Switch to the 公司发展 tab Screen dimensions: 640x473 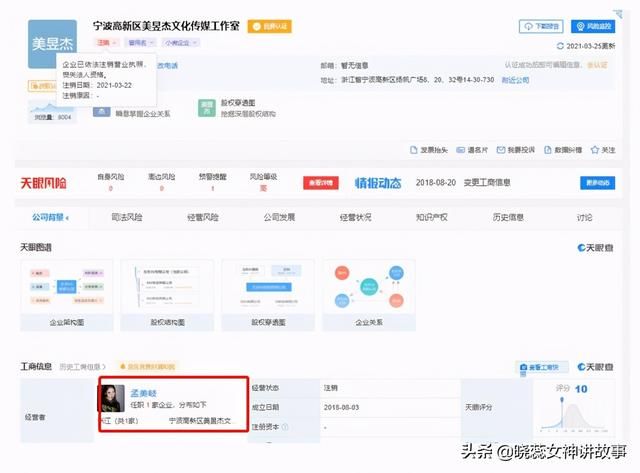point(279,217)
